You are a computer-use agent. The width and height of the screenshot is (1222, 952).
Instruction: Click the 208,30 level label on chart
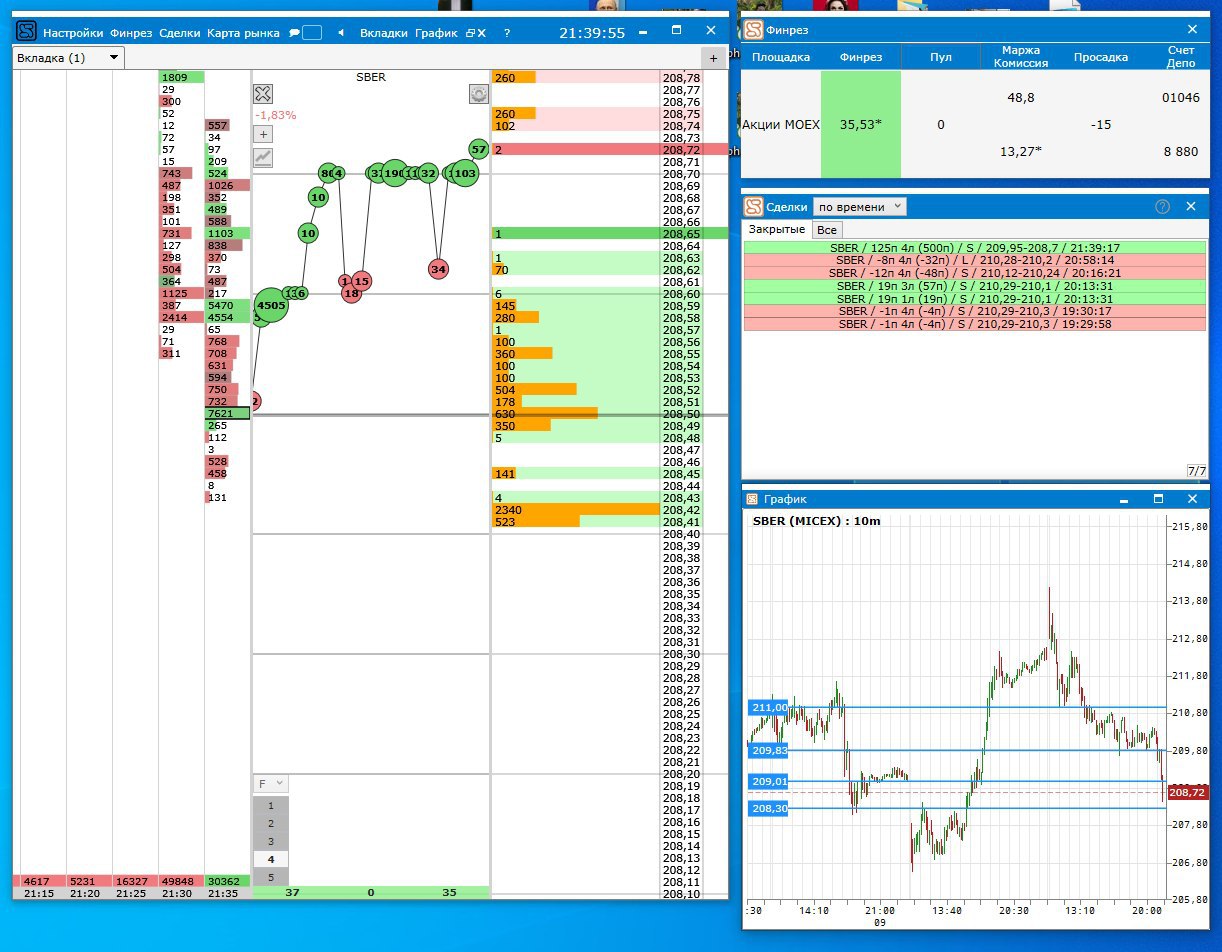[768, 808]
